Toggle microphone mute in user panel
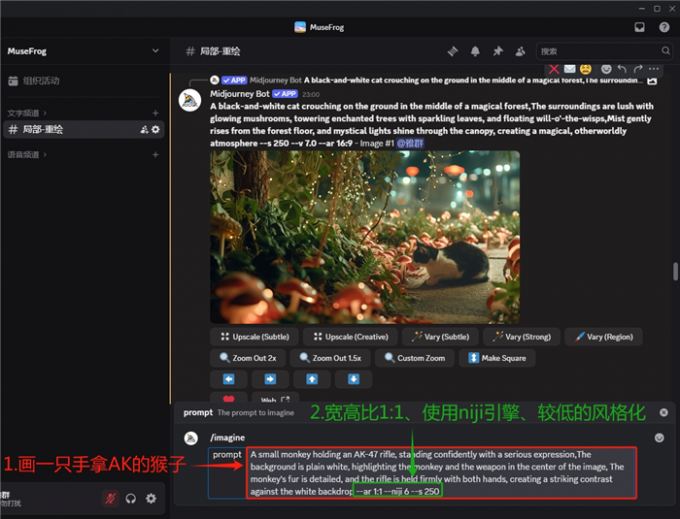Screen dimensions: 680x519 point(110,499)
